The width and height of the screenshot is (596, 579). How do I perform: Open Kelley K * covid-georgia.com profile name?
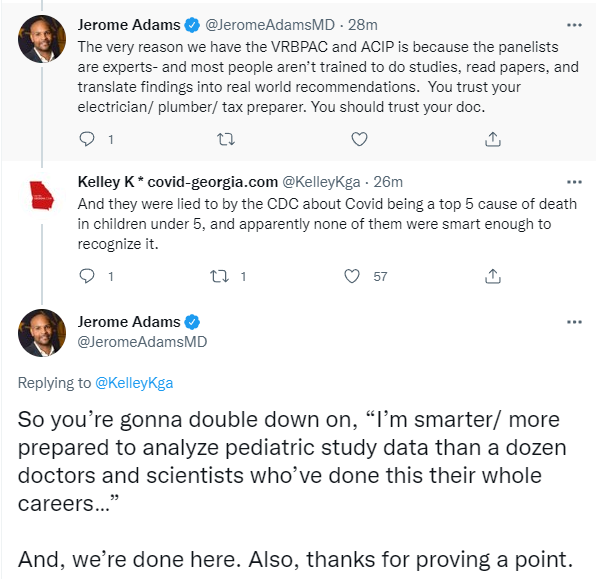click(178, 182)
